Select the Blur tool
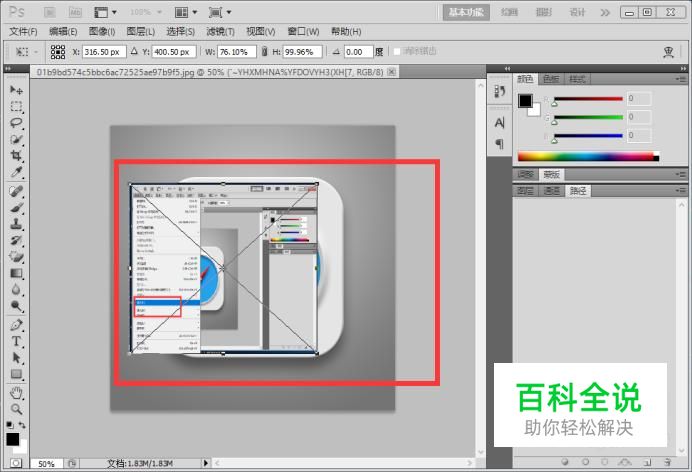This screenshot has height=472, width=692. click(x=16, y=290)
